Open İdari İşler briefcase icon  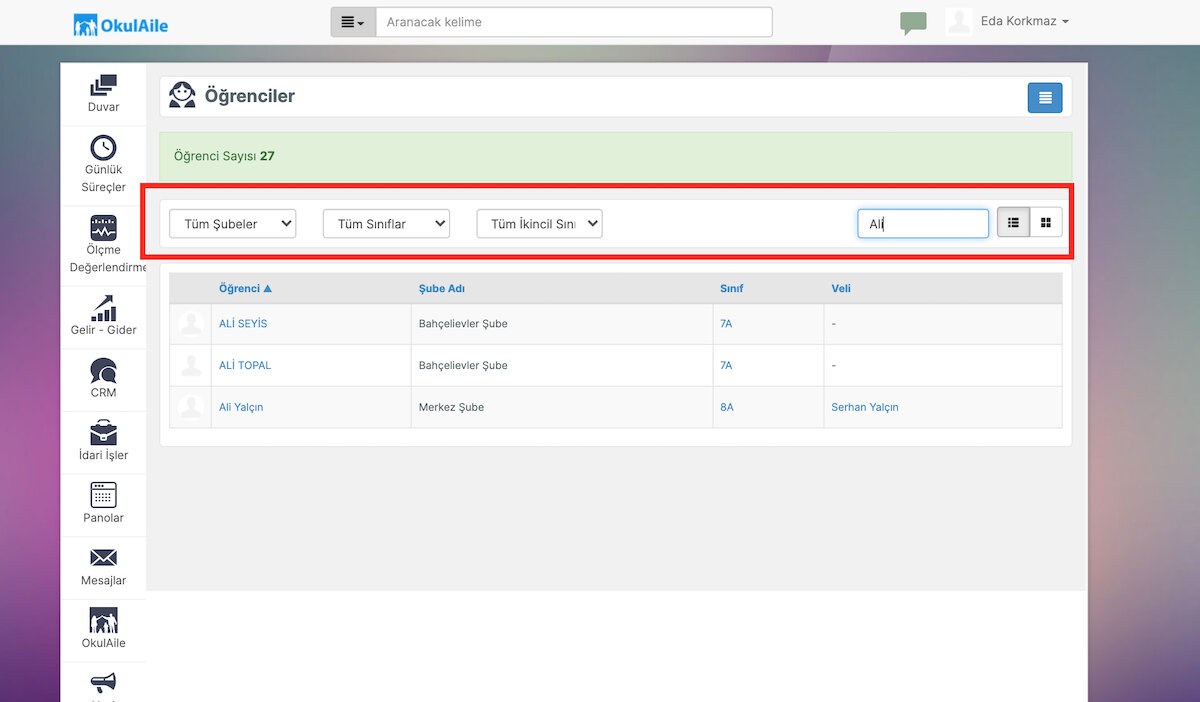103,433
